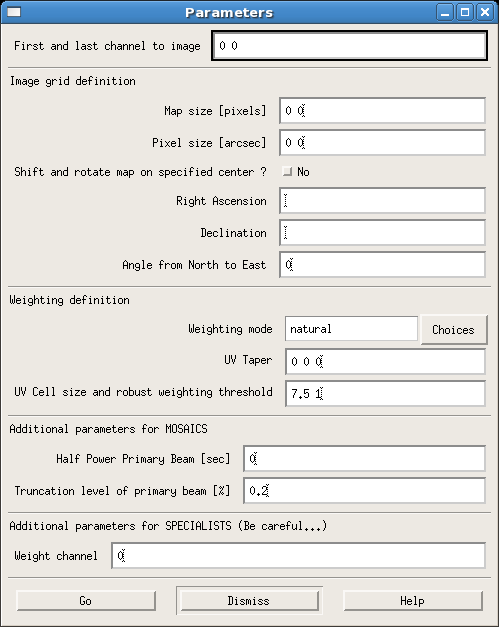The height and width of the screenshot is (627, 499).
Task: Focus the first and last channel field
Action: (349, 46)
